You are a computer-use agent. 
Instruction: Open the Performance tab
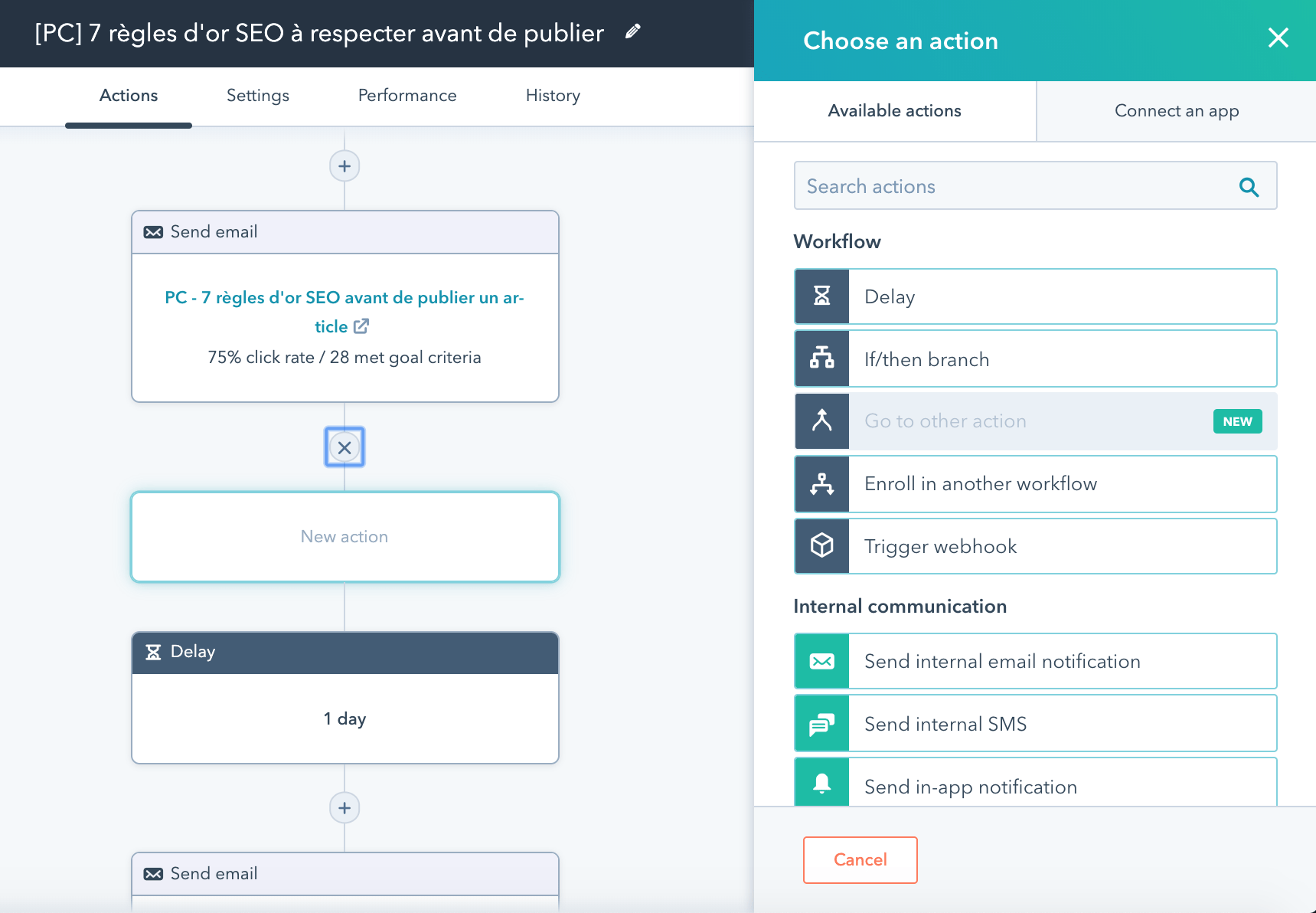coord(407,96)
